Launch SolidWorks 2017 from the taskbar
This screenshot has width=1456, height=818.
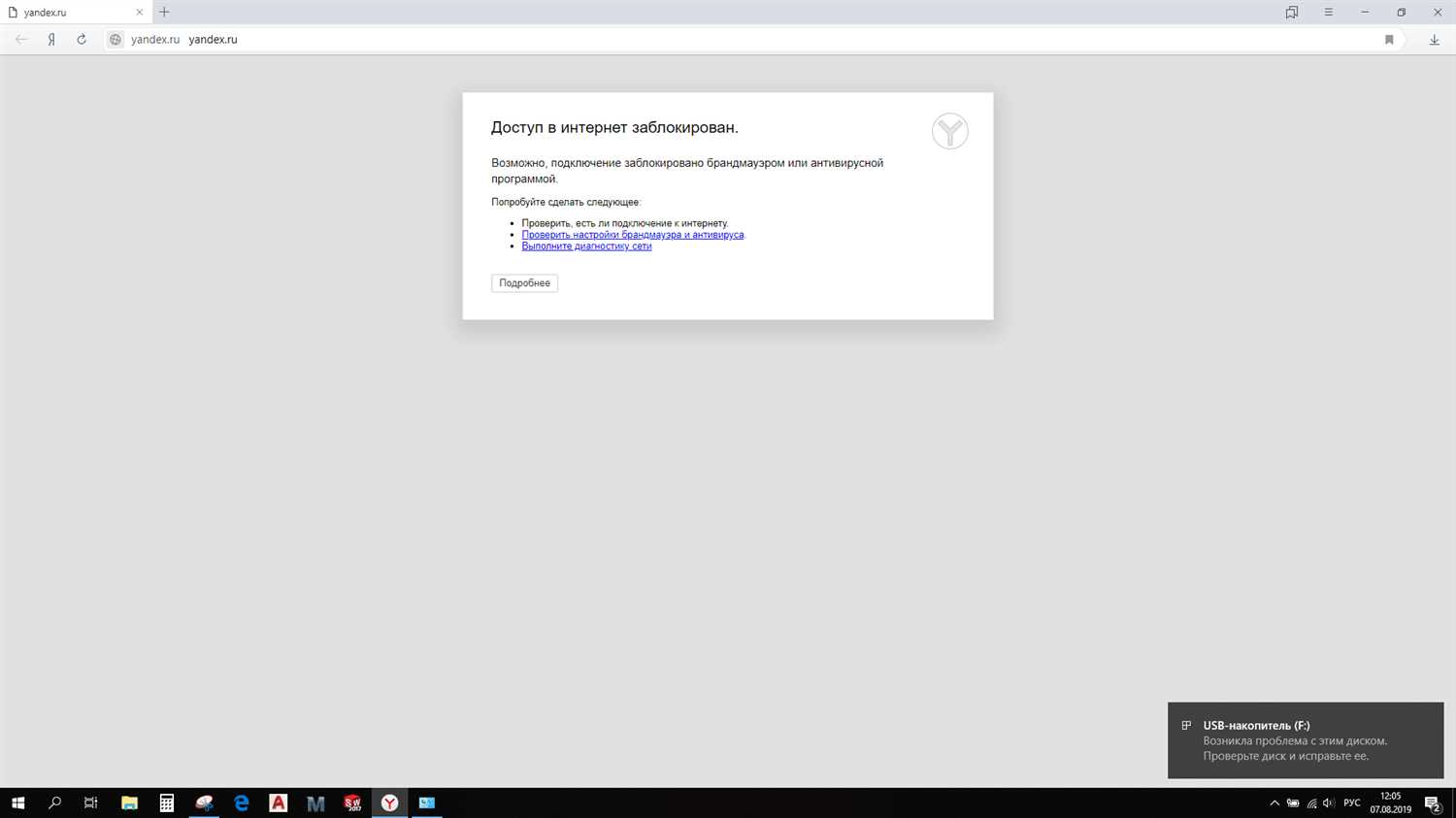352,802
